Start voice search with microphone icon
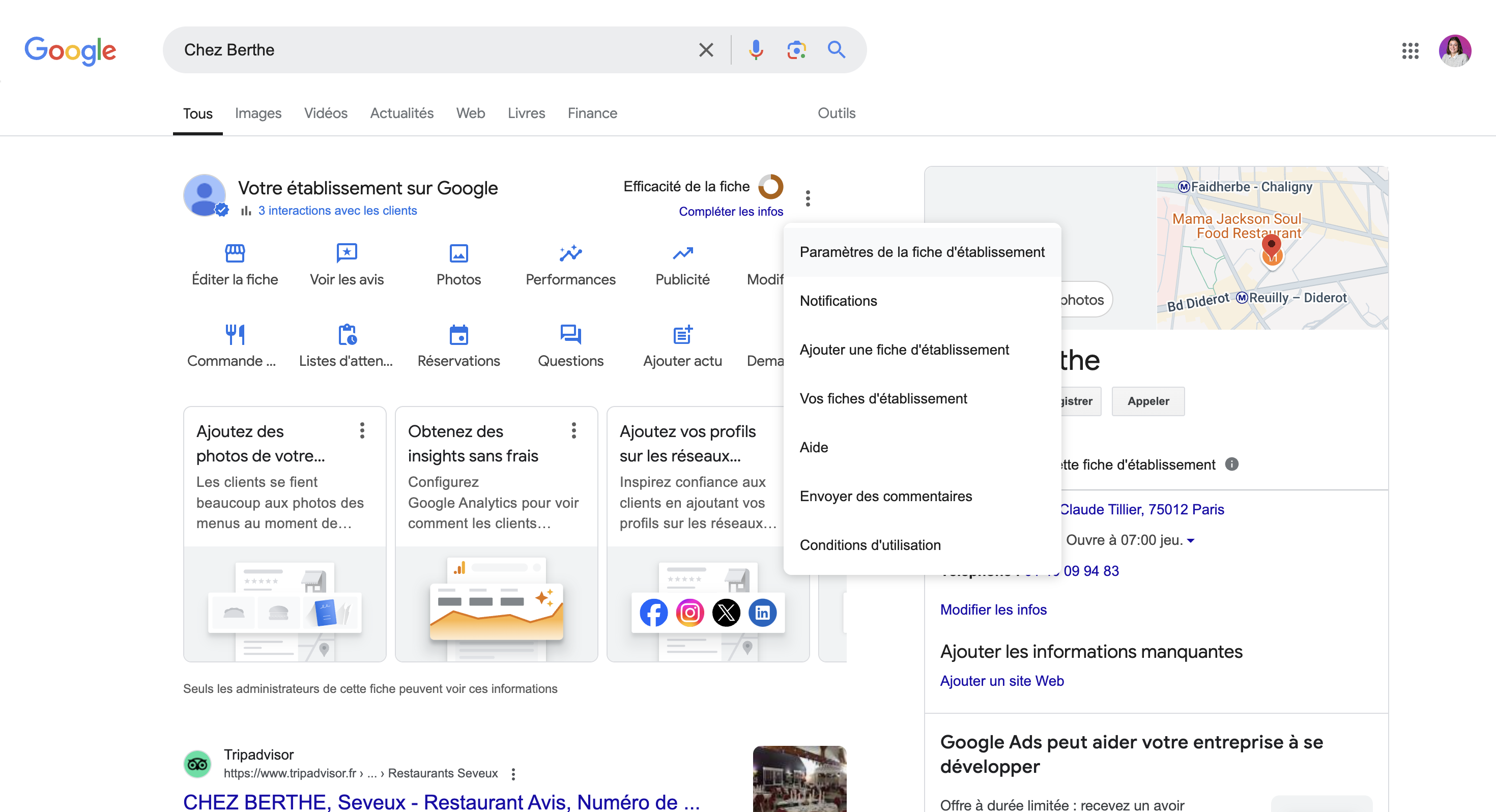This screenshot has height=812, width=1496. pos(756,50)
